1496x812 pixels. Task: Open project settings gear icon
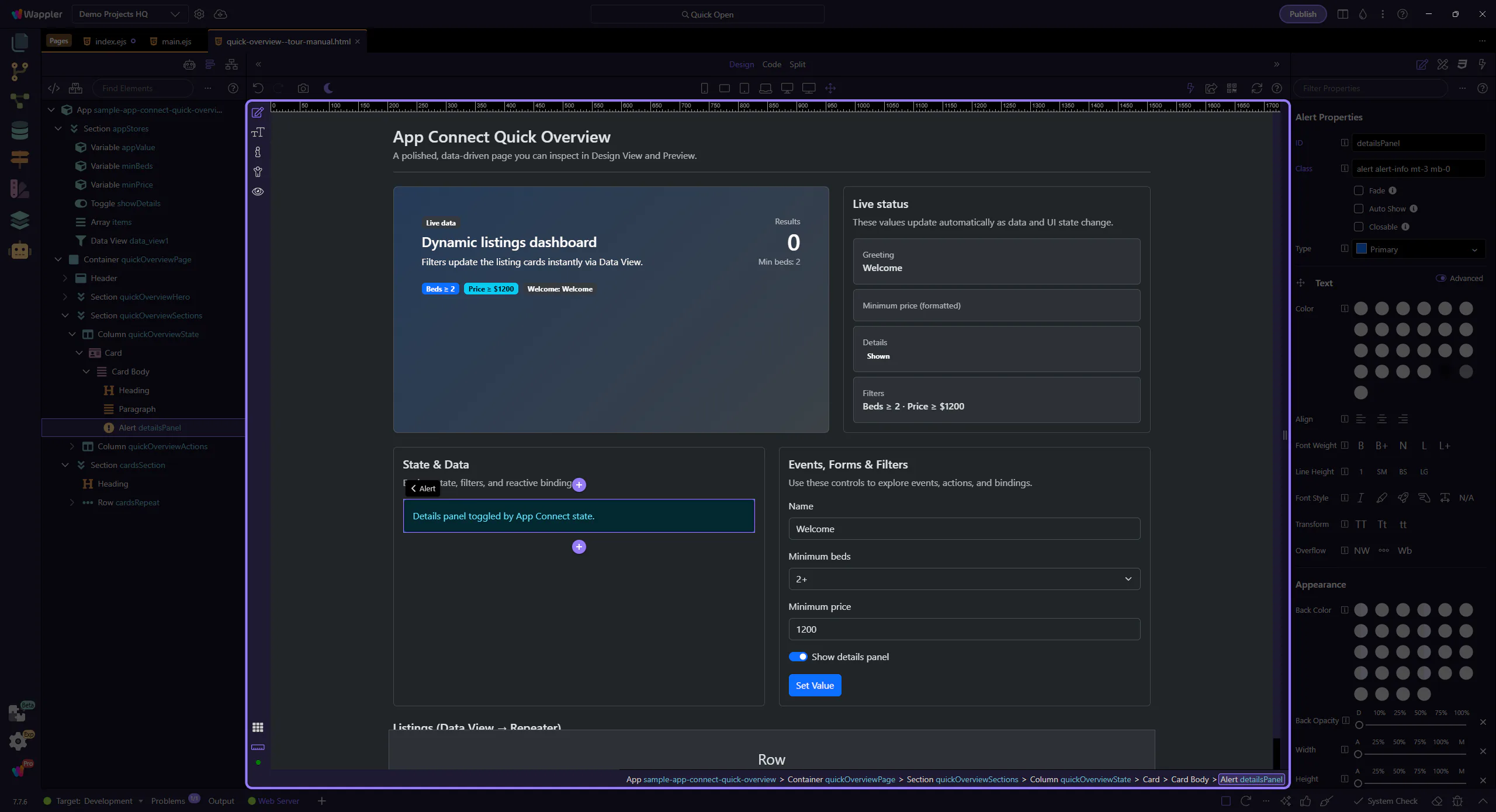point(199,14)
